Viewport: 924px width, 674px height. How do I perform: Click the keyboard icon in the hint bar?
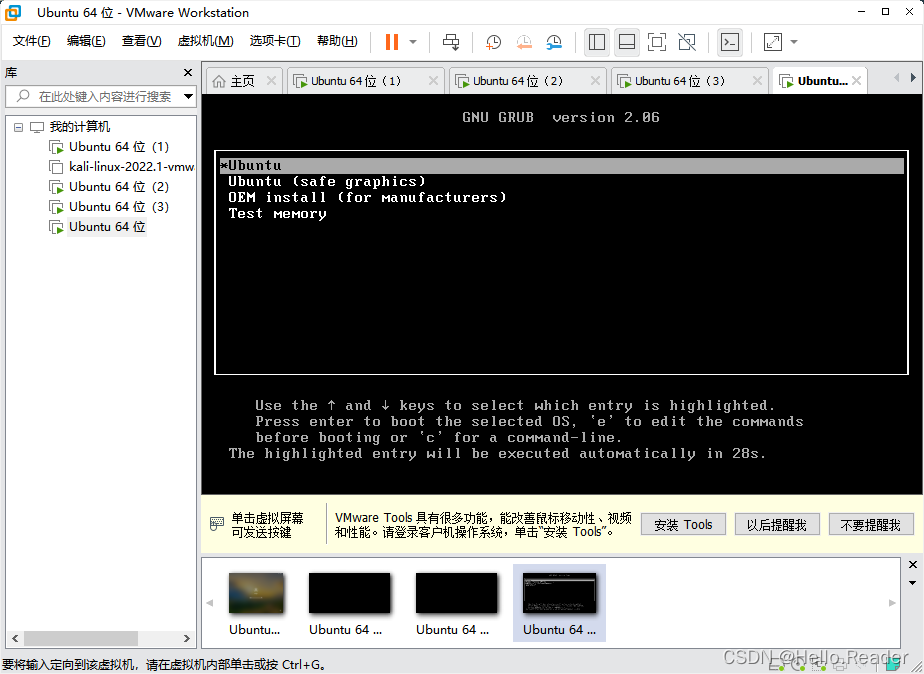(217, 524)
